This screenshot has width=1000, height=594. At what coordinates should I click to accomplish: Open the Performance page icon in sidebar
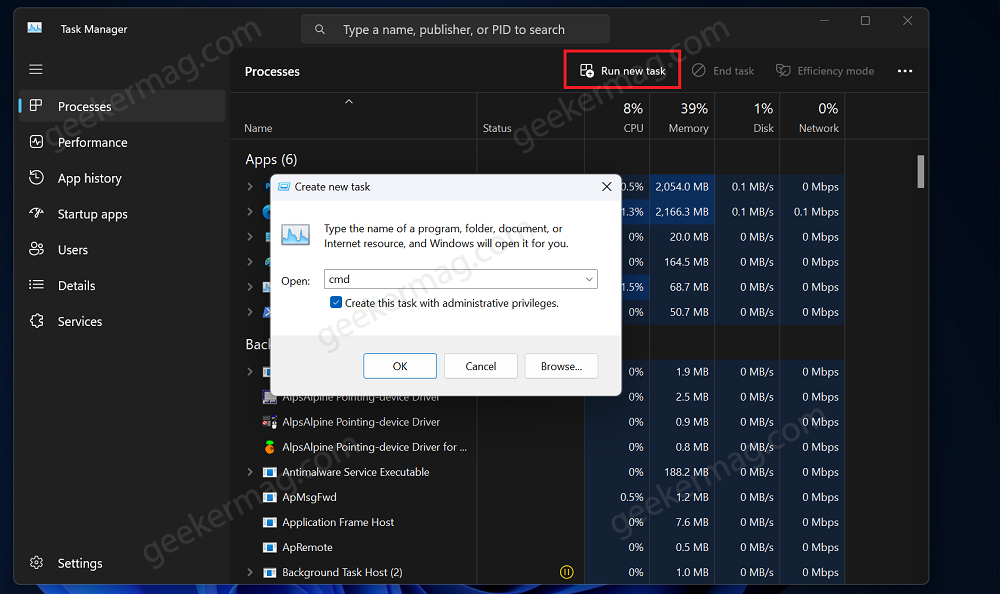pyautogui.click(x=36, y=142)
